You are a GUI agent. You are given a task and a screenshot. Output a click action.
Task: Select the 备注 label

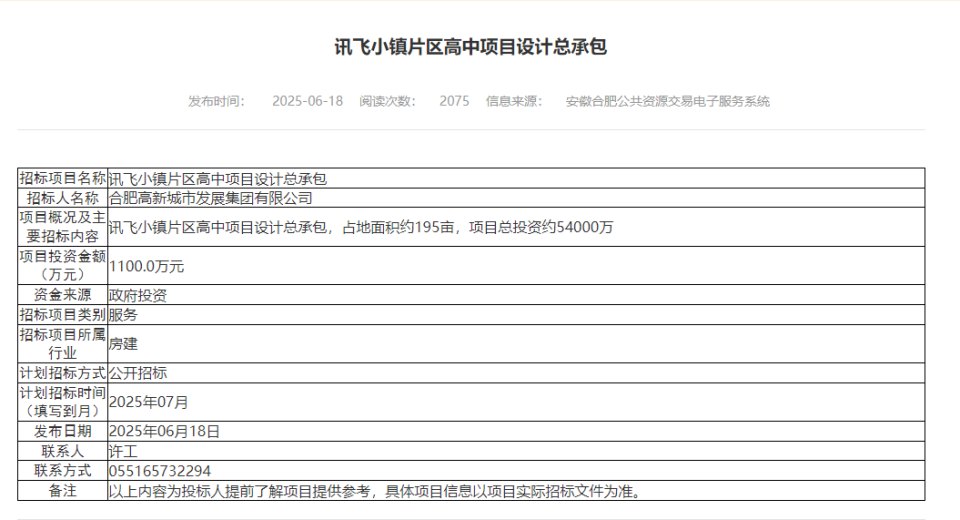pyautogui.click(x=62, y=491)
